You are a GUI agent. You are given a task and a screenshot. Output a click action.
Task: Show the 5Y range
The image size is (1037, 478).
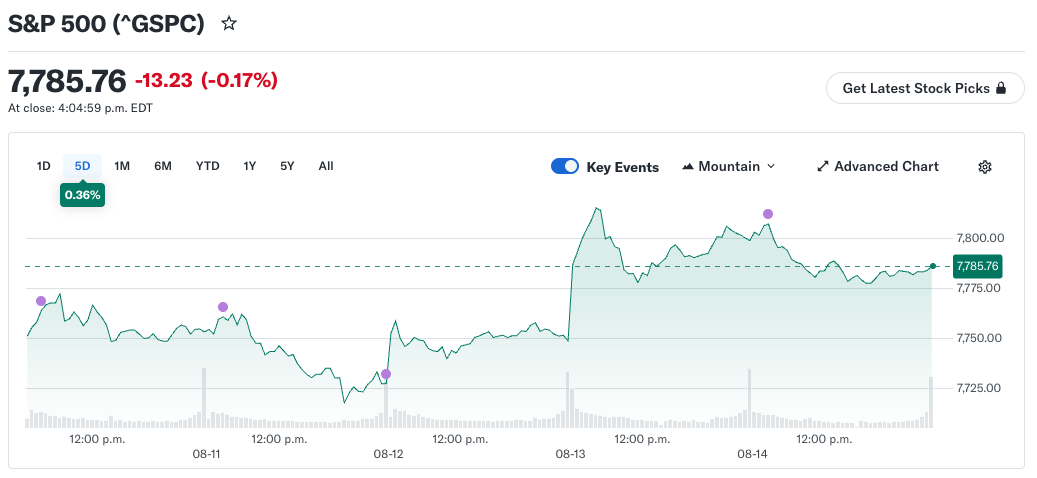coord(287,166)
